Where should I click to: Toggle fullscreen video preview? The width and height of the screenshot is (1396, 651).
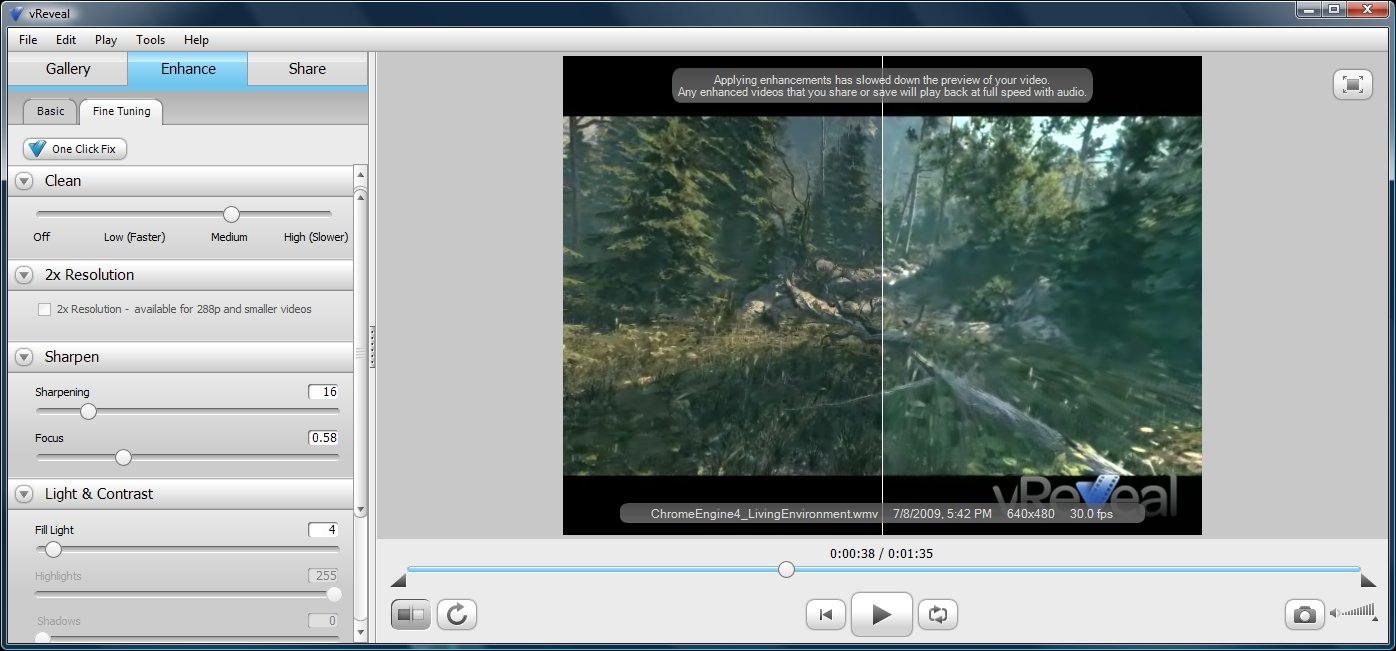(x=1353, y=84)
